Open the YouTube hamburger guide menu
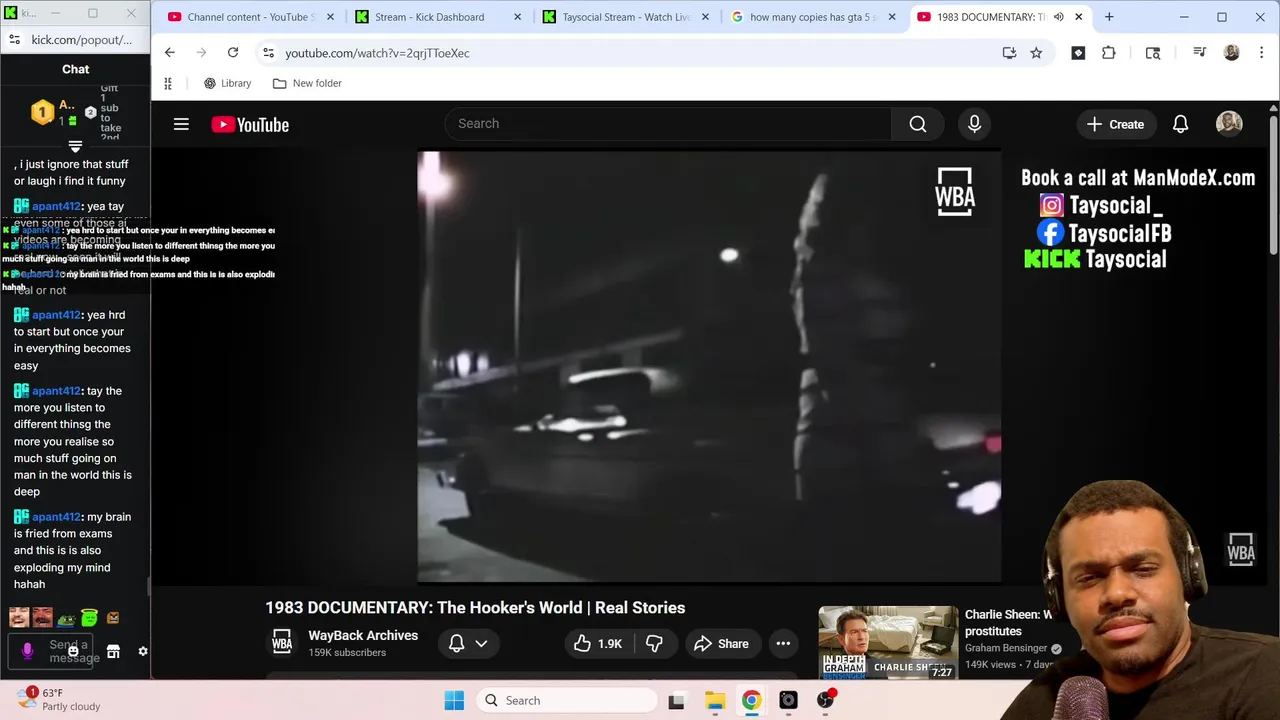The width and height of the screenshot is (1280, 720). click(x=181, y=124)
